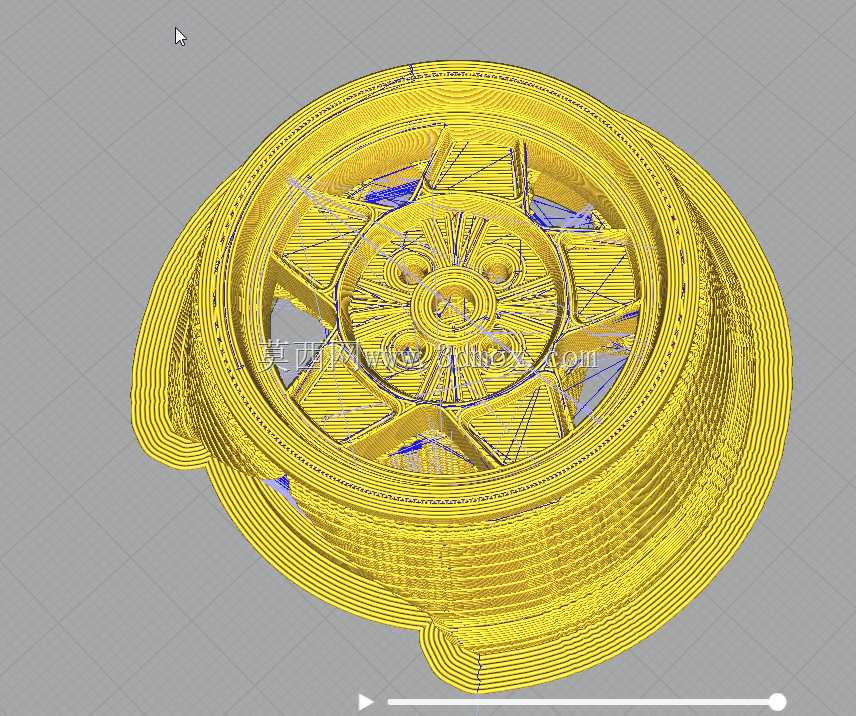Click the layer slider handle knob
Viewport: 856px width, 716px height.
click(777, 701)
